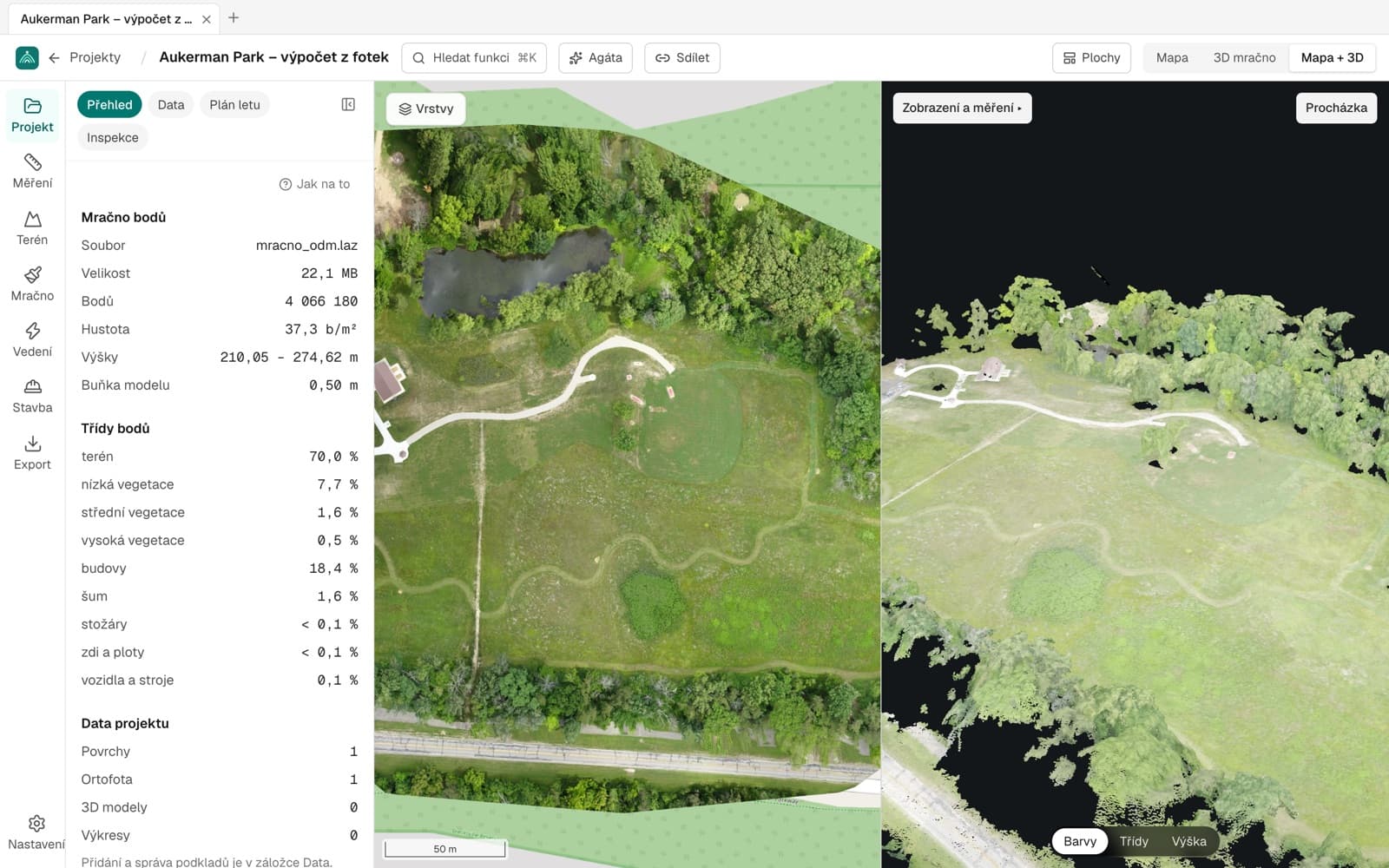This screenshot has width=1389, height=868.
Task: Select the Plán letu tab
Action: pyautogui.click(x=234, y=104)
